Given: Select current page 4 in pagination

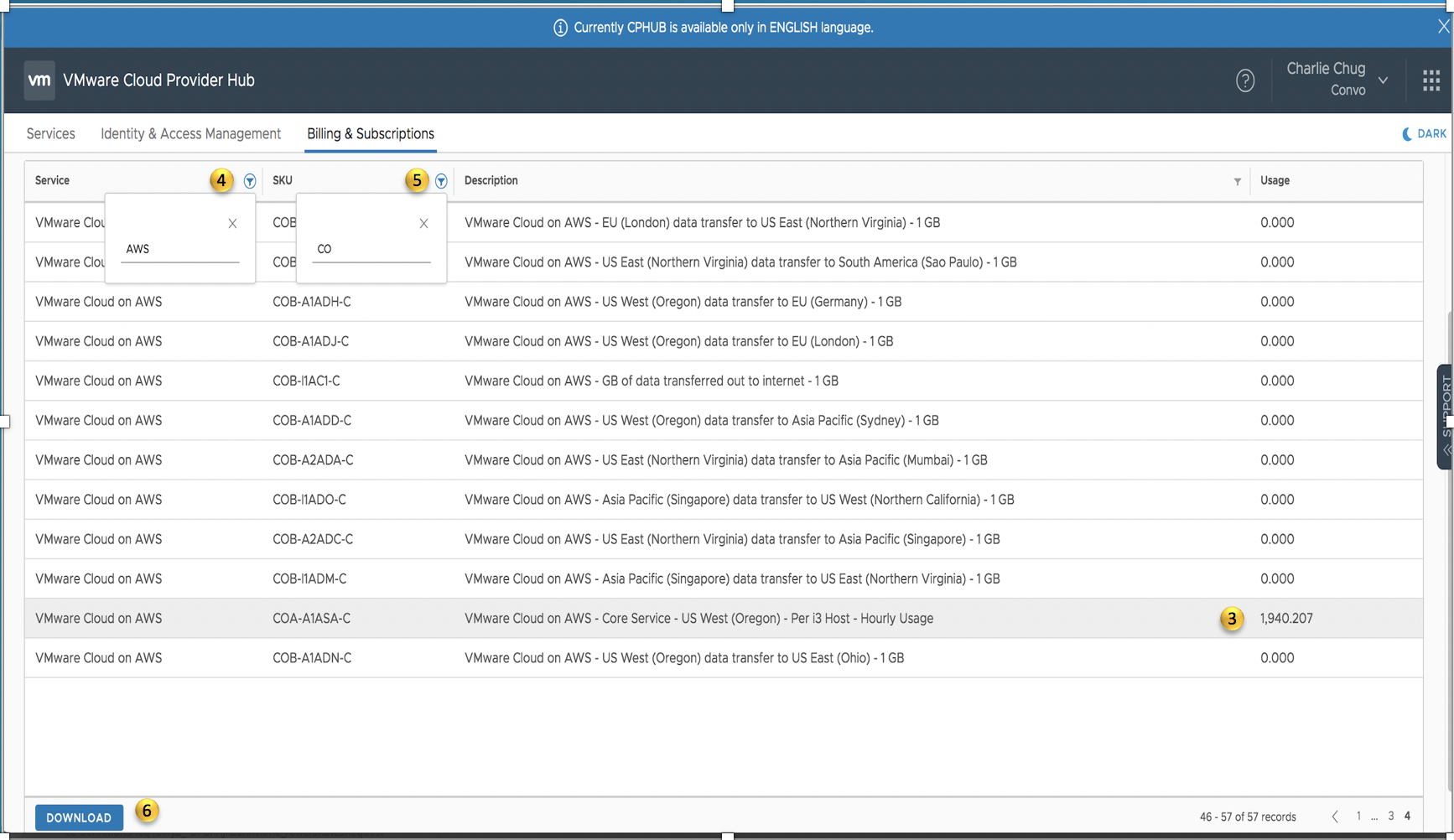Looking at the screenshot, I should click(1407, 817).
